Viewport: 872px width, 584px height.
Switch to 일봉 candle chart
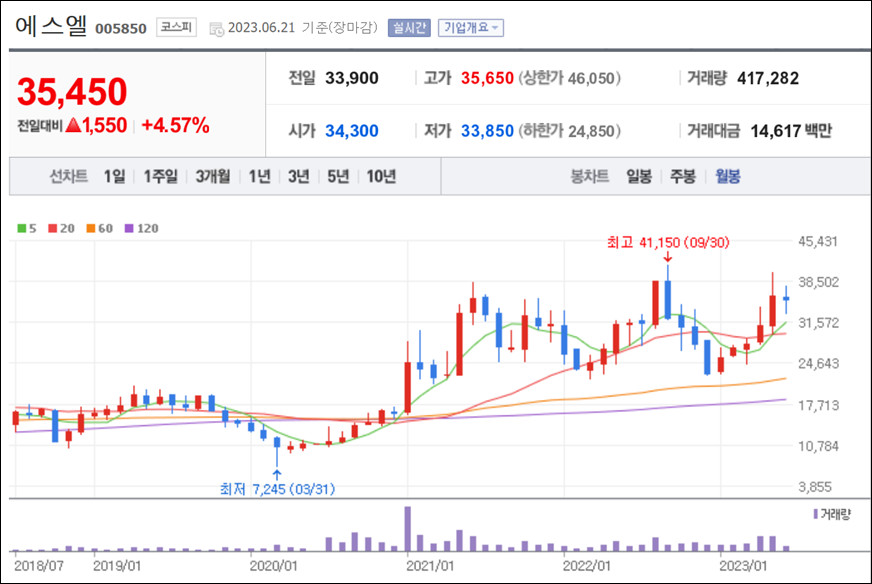pyautogui.click(x=639, y=176)
